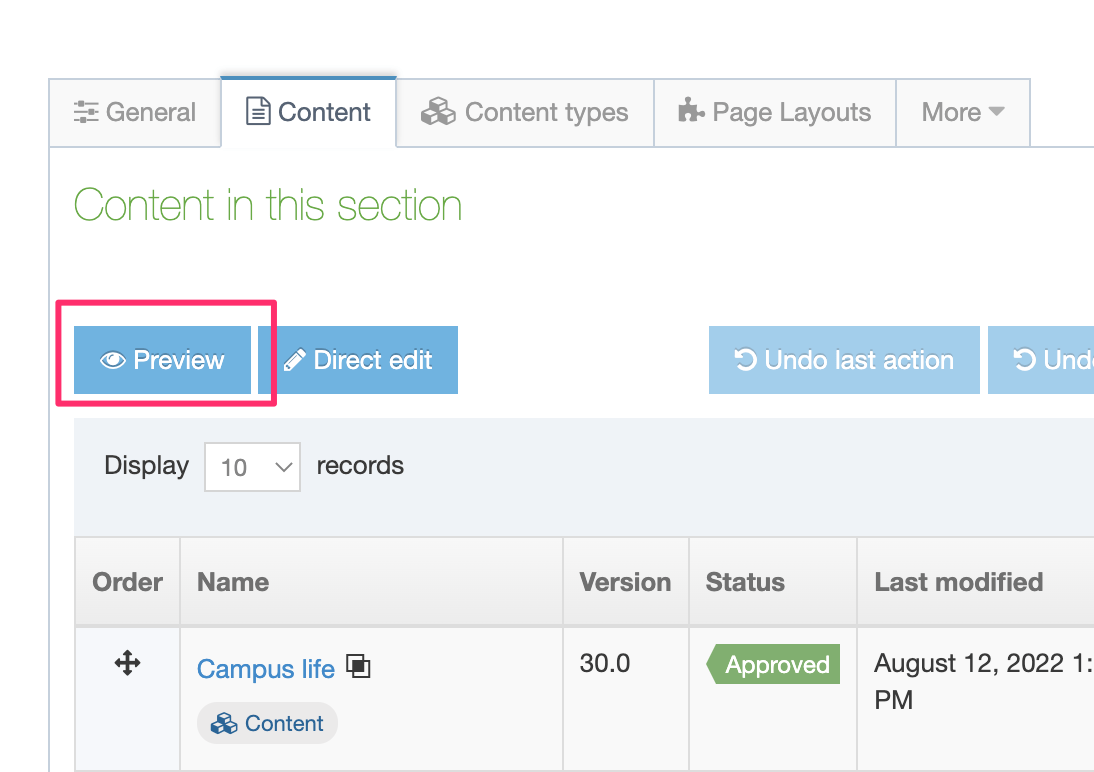Screen dimensions: 1094x772
Task: Open the Display records count dropdown
Action: pyautogui.click(x=252, y=467)
